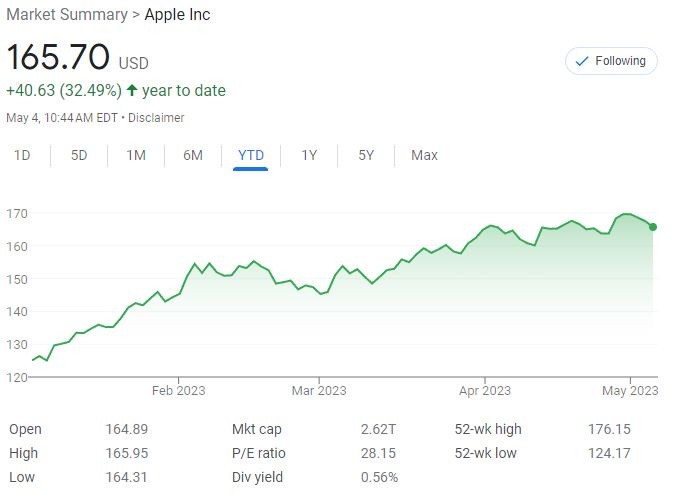Screen dimensions: 678x493
Task: Select the 6M chart range
Action: 193,155
